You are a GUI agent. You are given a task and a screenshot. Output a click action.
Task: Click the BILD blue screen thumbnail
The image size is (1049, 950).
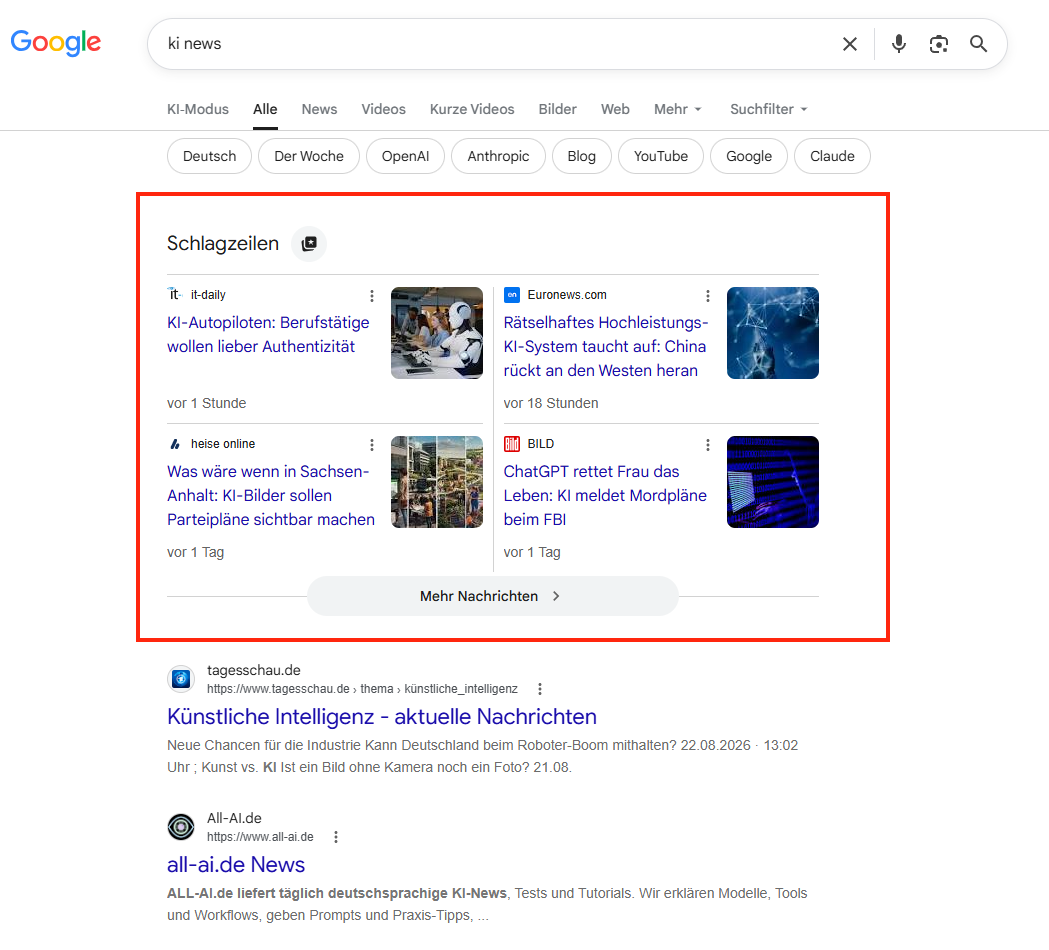point(773,482)
